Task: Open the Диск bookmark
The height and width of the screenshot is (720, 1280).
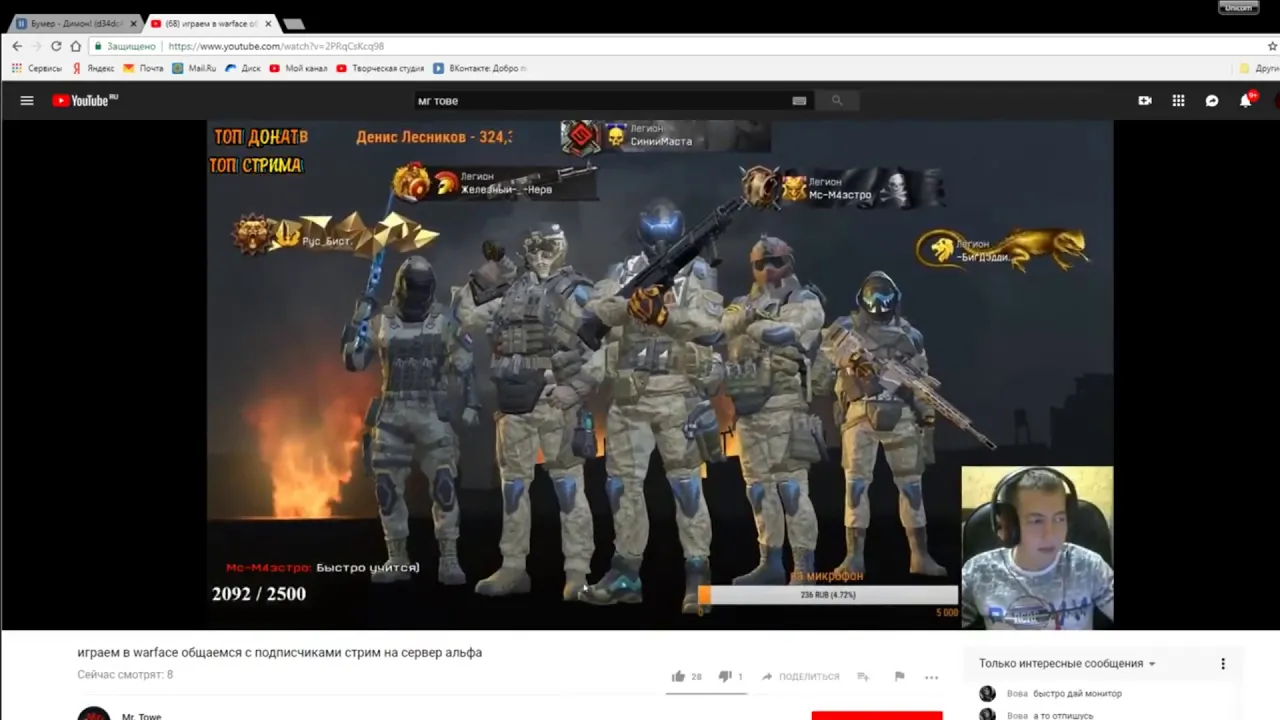Action: (243, 68)
